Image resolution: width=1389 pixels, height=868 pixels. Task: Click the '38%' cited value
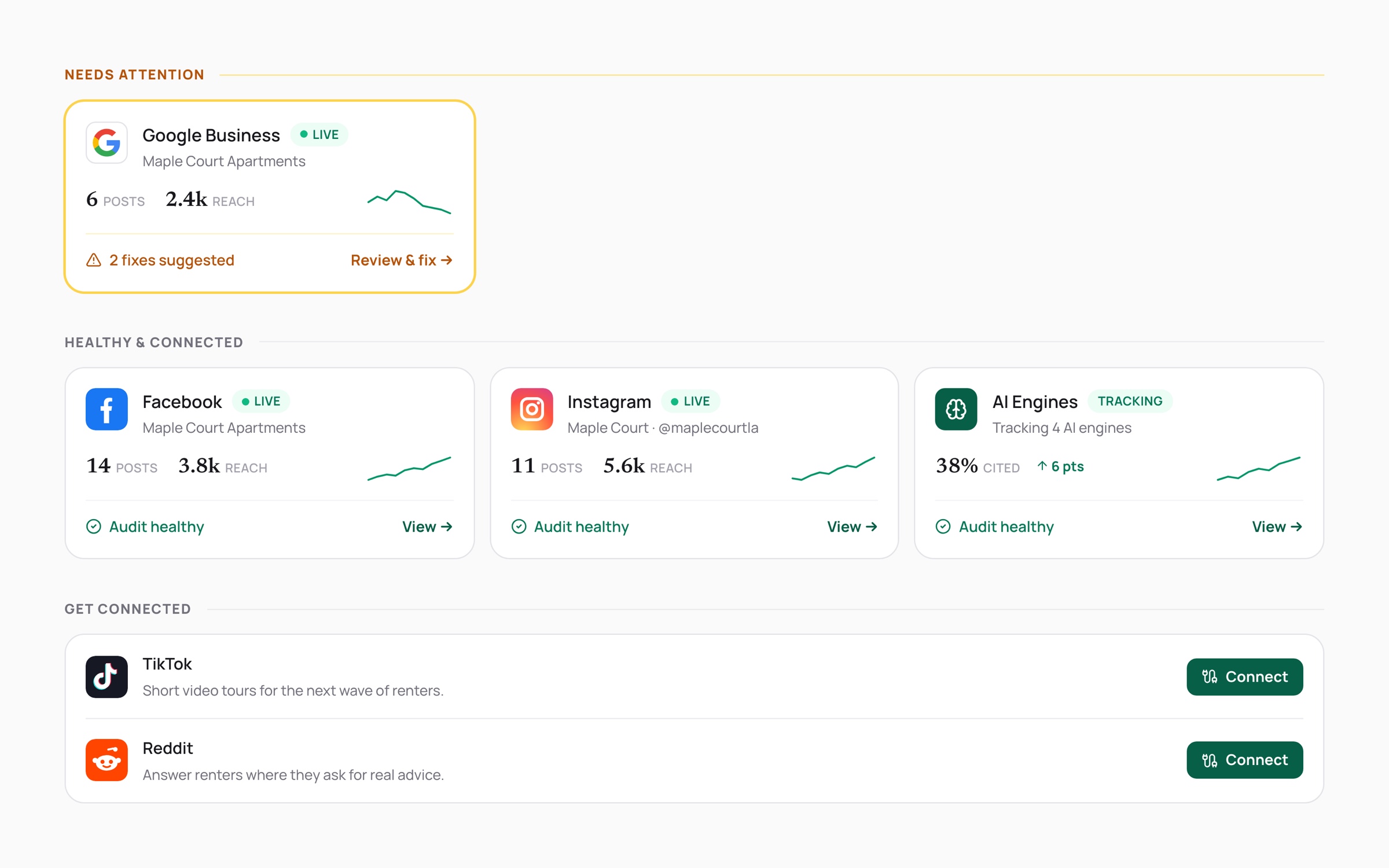(957, 466)
